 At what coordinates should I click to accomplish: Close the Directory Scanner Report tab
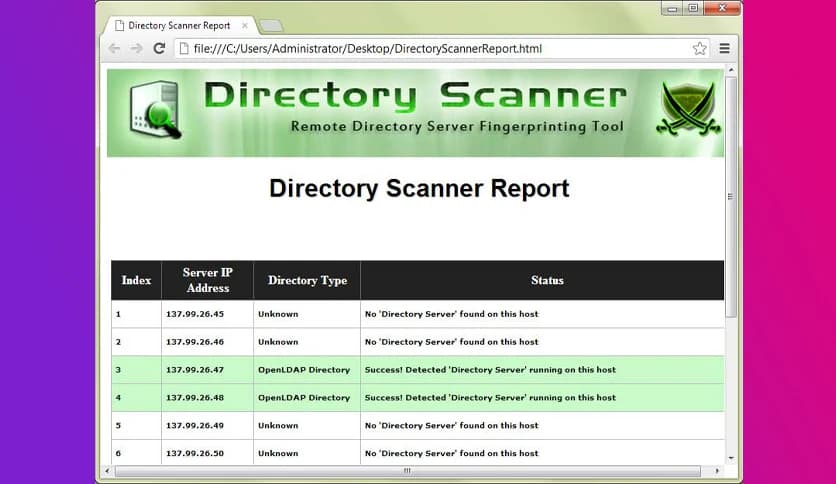point(245,26)
